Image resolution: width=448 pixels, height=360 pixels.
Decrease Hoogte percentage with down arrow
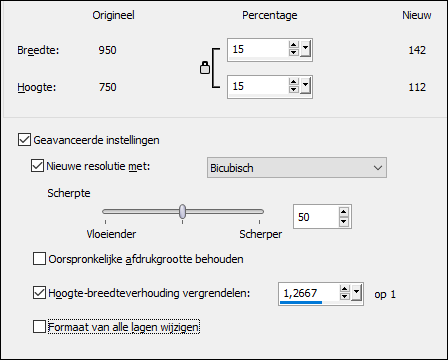(293, 90)
